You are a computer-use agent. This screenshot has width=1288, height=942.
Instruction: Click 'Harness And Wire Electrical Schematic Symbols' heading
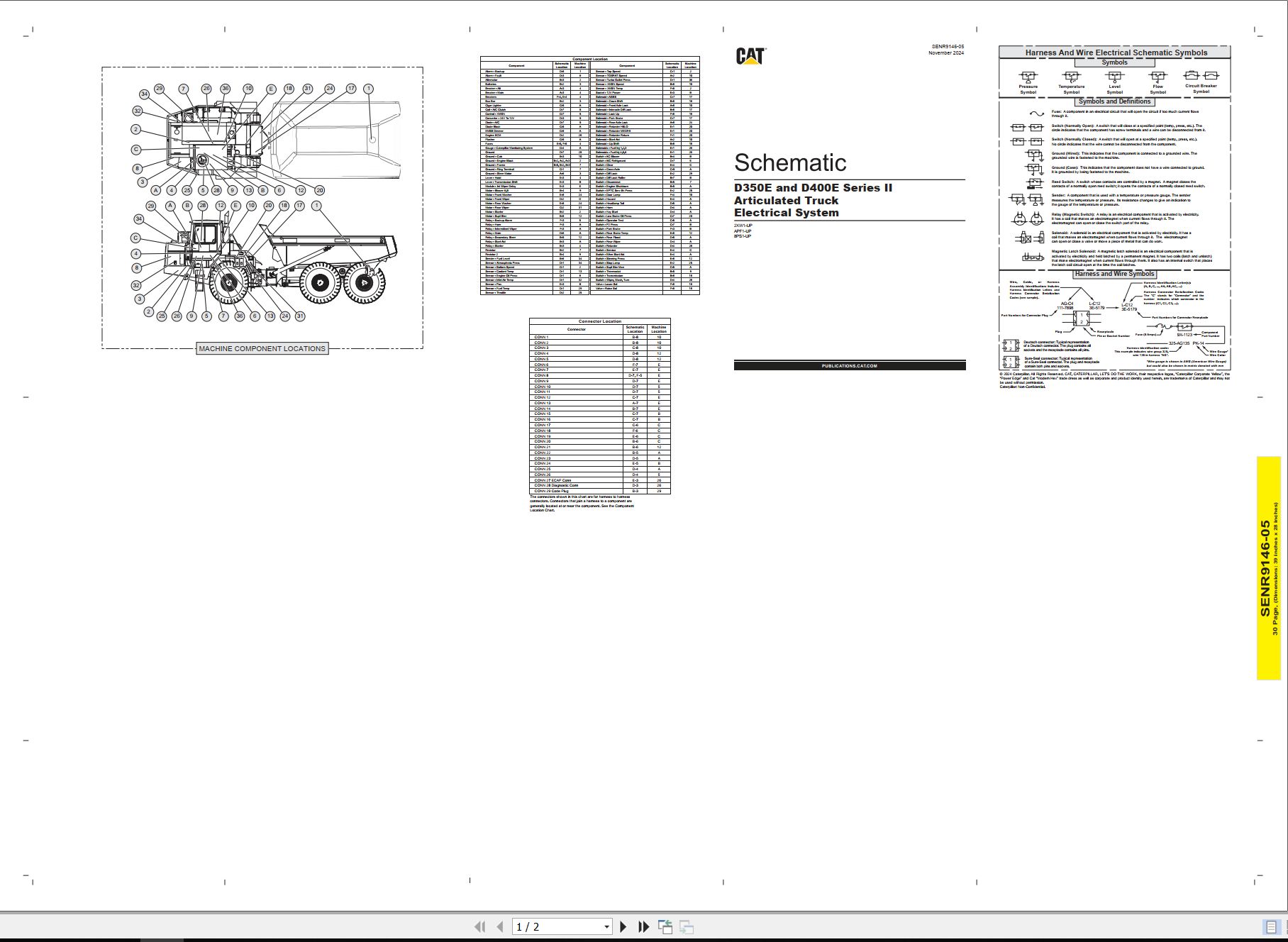click(x=1116, y=52)
